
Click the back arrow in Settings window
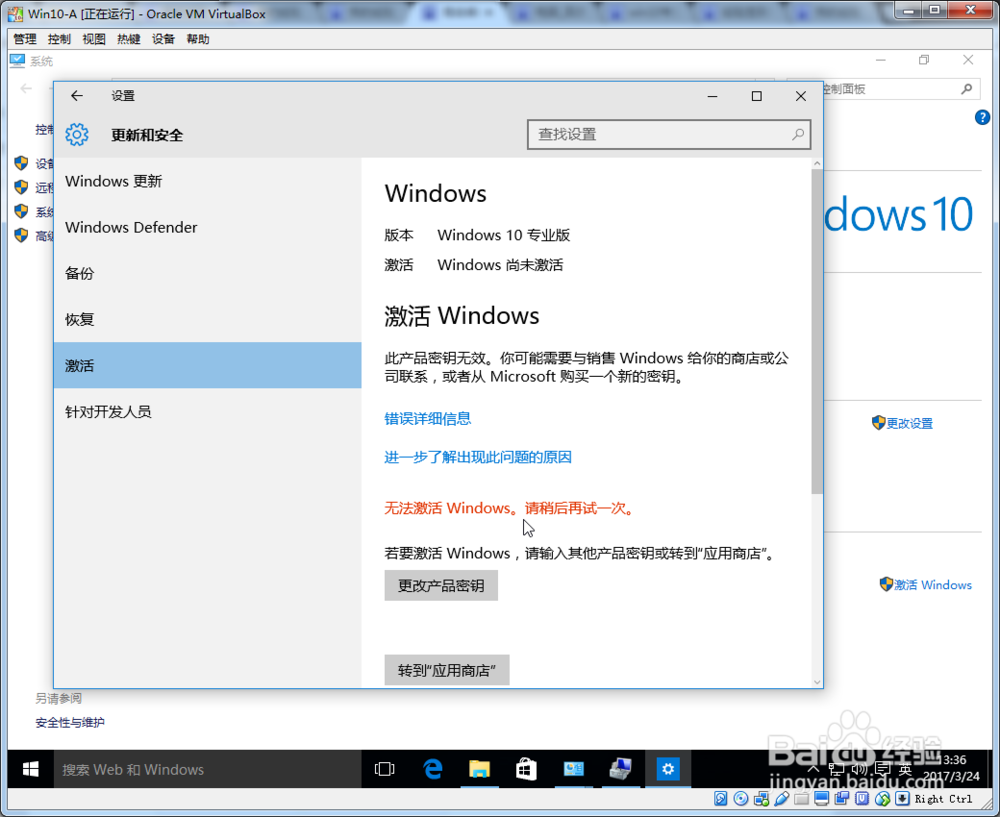click(x=76, y=96)
